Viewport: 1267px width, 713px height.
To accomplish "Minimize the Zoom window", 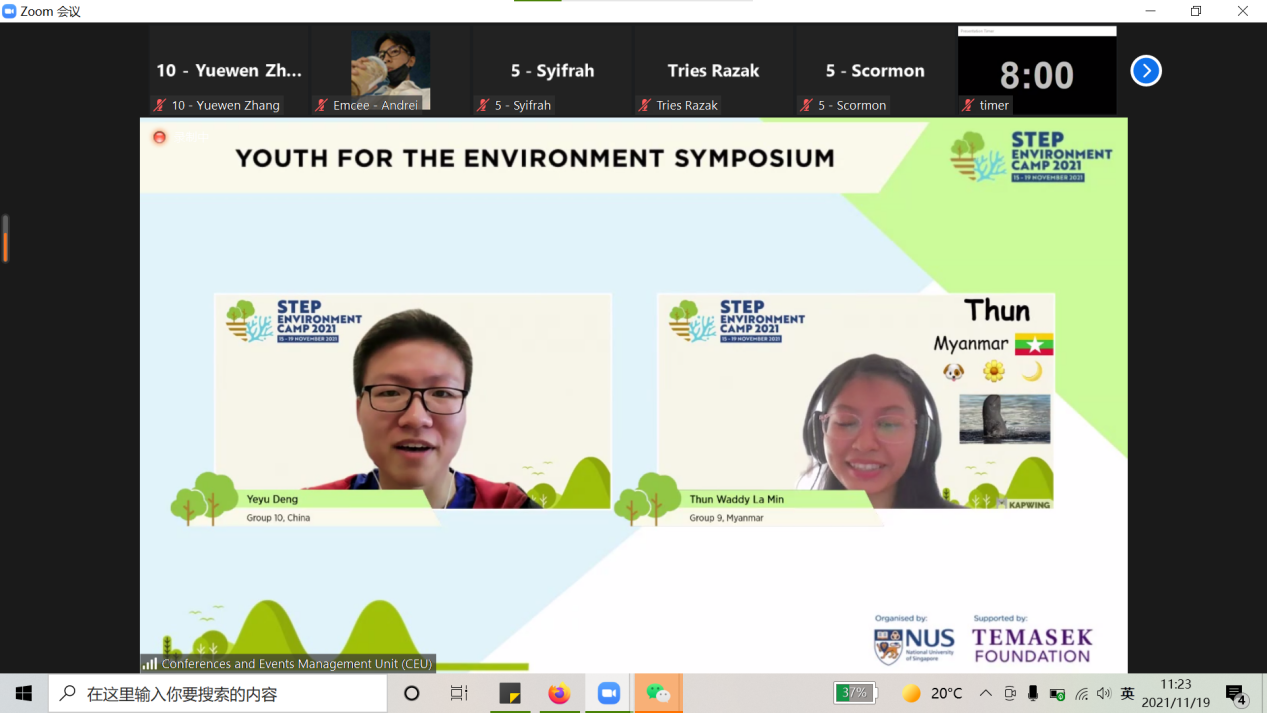I will click(1150, 11).
